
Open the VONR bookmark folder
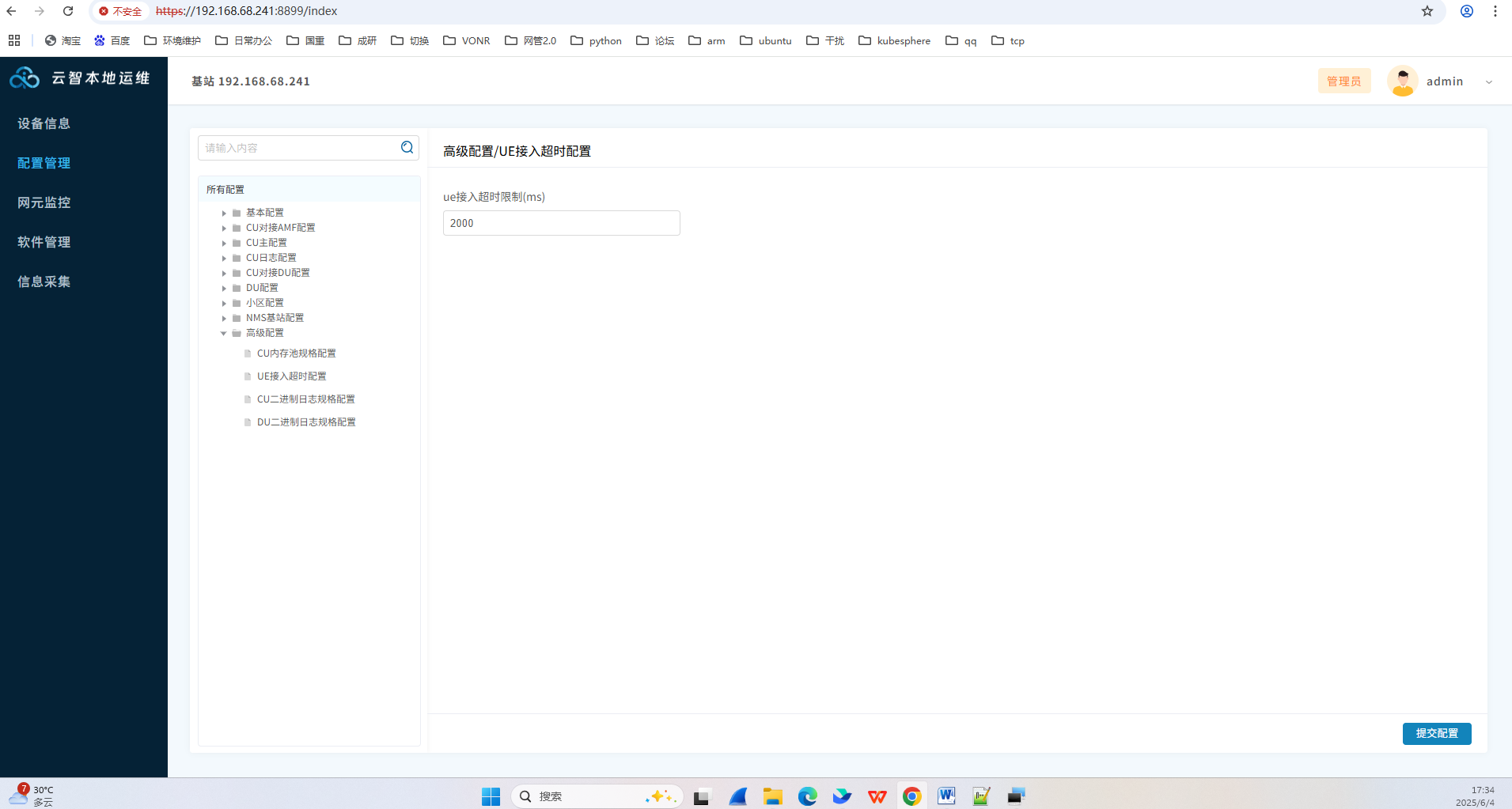tap(467, 40)
